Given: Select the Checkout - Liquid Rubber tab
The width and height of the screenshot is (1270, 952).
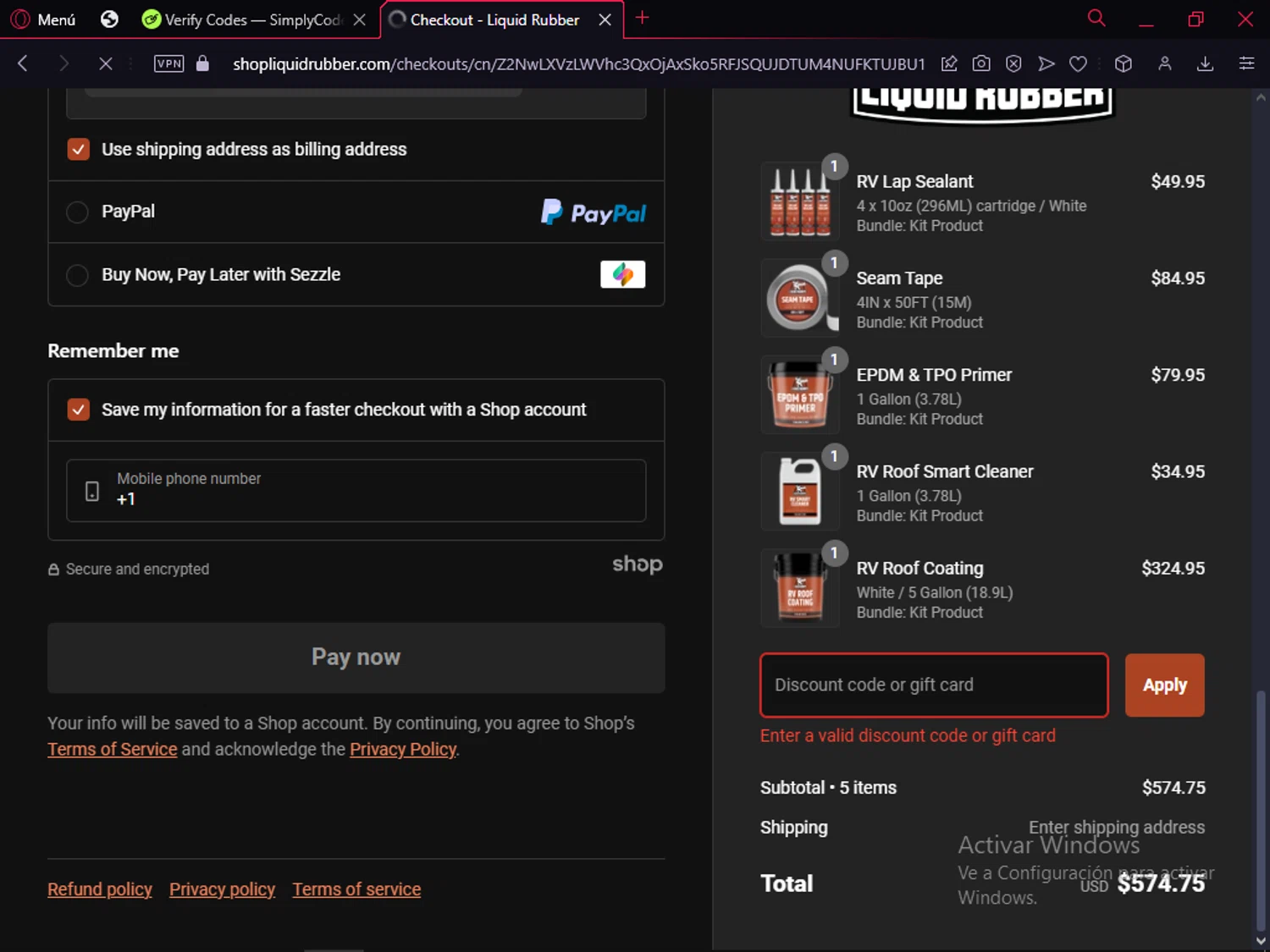Looking at the screenshot, I should 494,19.
